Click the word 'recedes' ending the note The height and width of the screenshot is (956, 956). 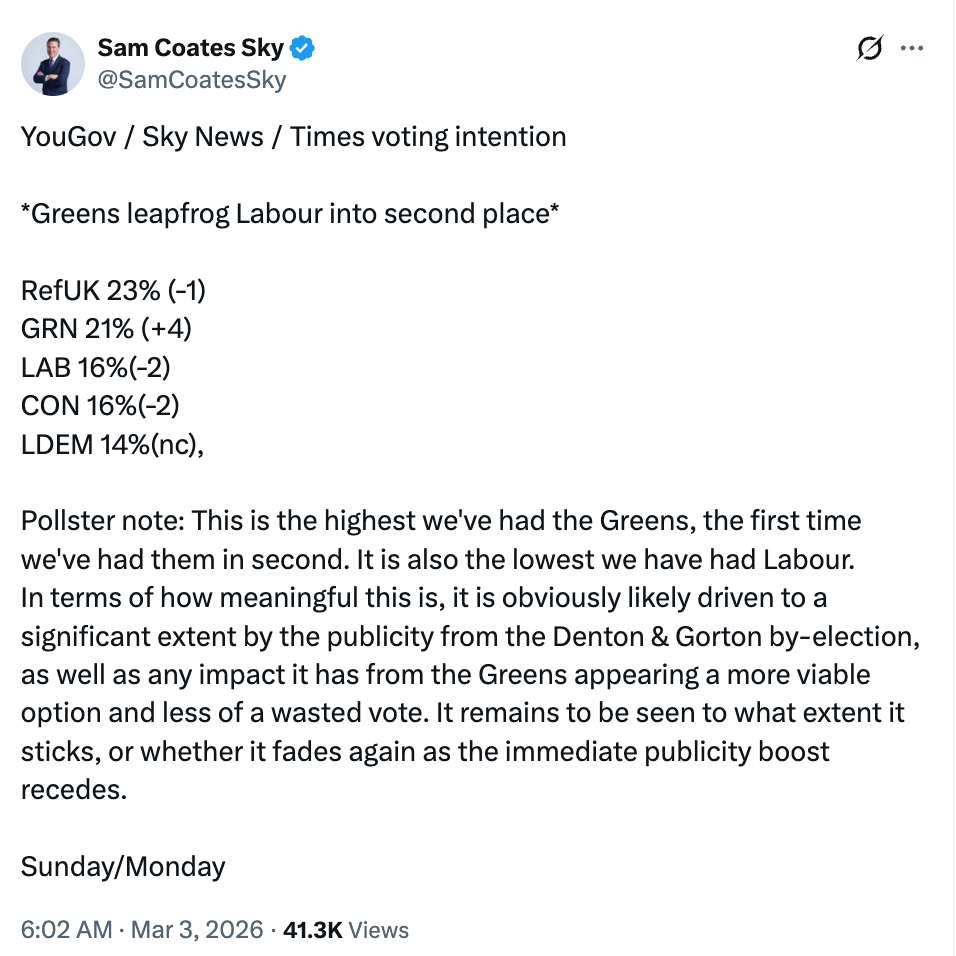click(73, 789)
